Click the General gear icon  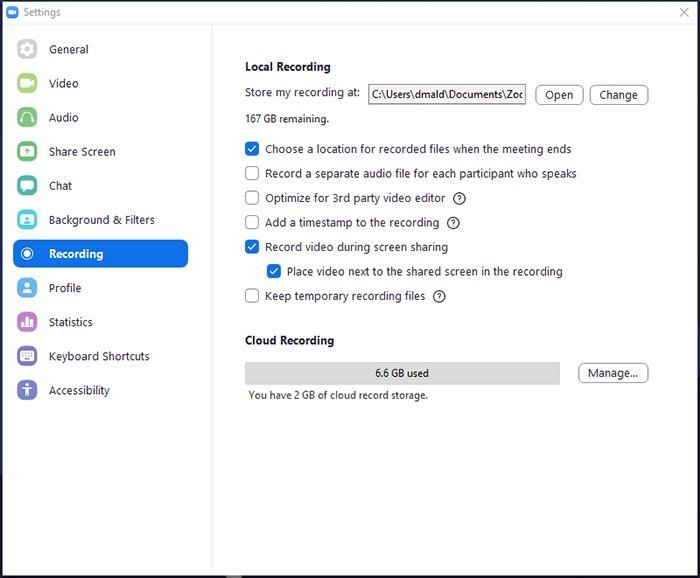point(27,49)
